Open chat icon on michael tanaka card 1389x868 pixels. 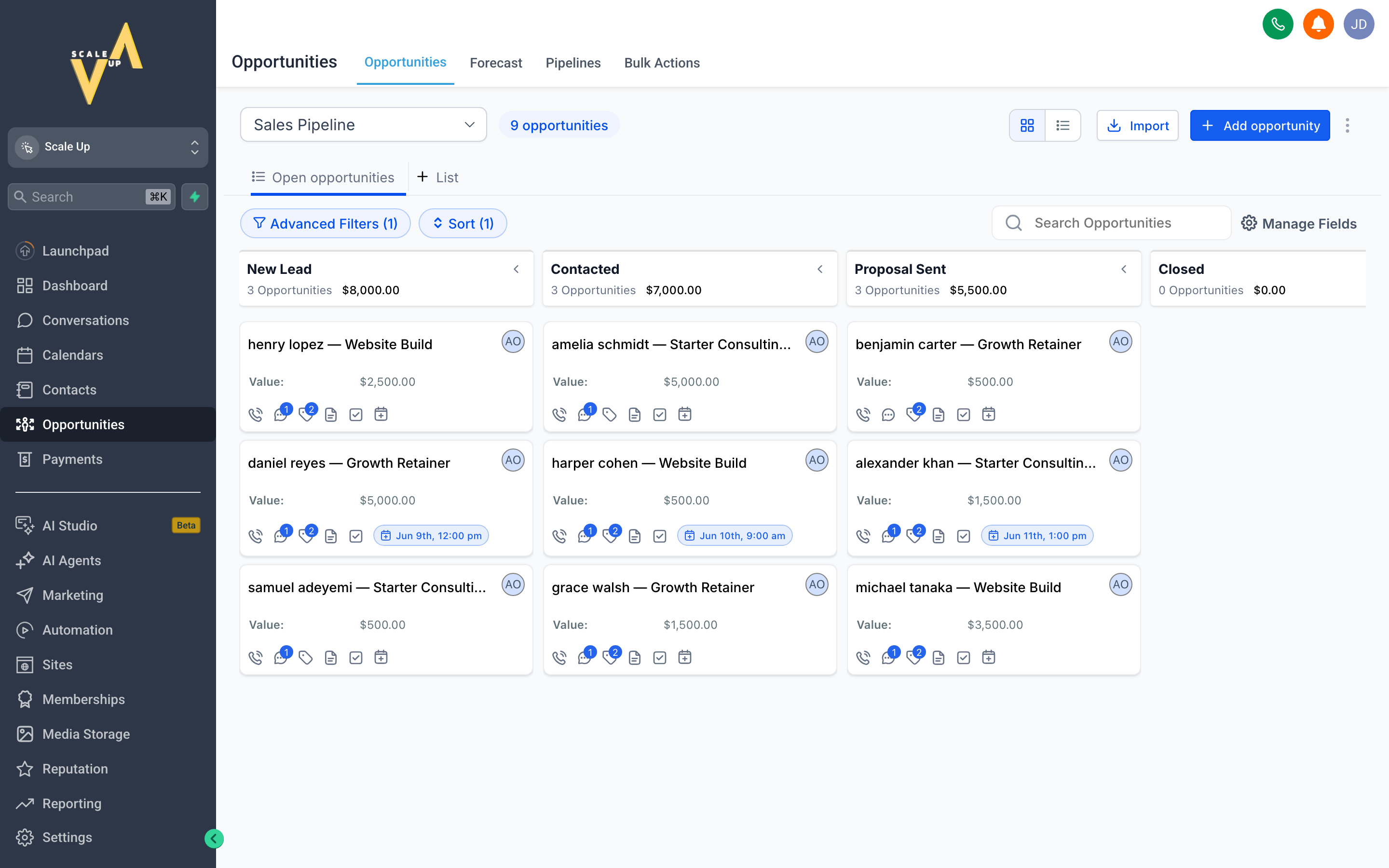(888, 658)
